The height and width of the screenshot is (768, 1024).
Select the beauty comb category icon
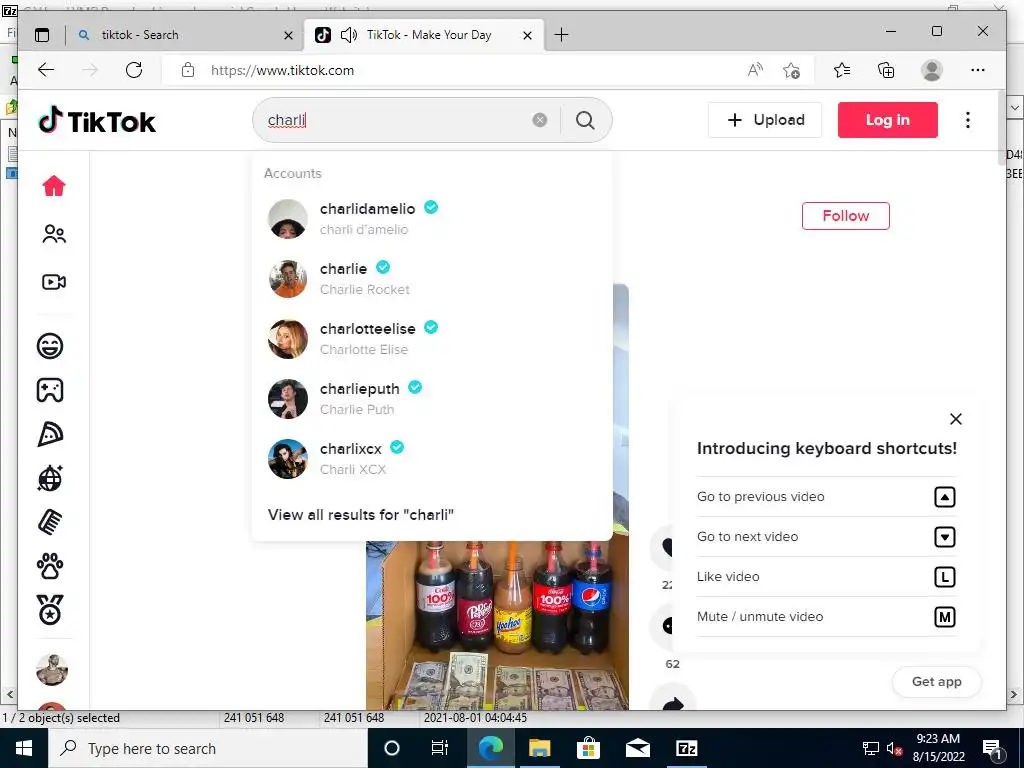(x=50, y=522)
